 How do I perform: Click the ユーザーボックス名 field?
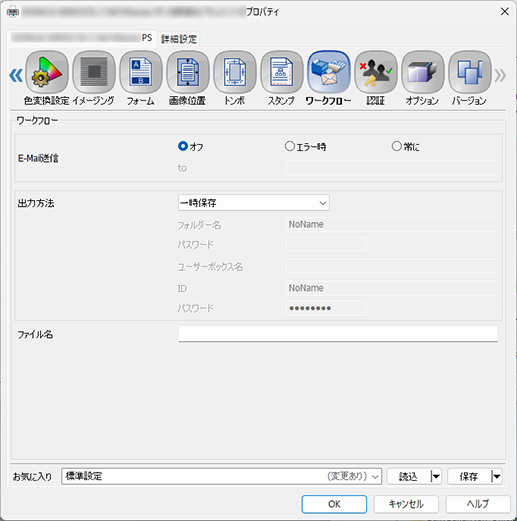click(392, 267)
